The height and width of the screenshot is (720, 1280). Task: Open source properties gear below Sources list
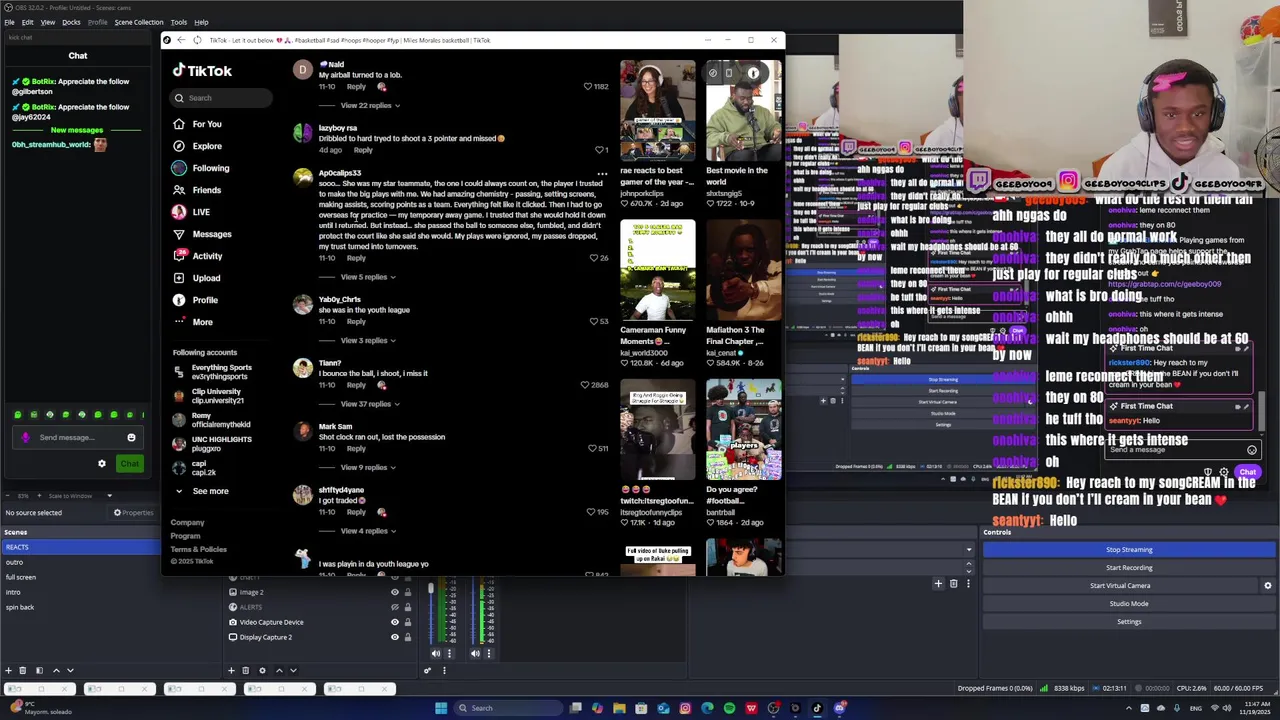click(x=262, y=670)
